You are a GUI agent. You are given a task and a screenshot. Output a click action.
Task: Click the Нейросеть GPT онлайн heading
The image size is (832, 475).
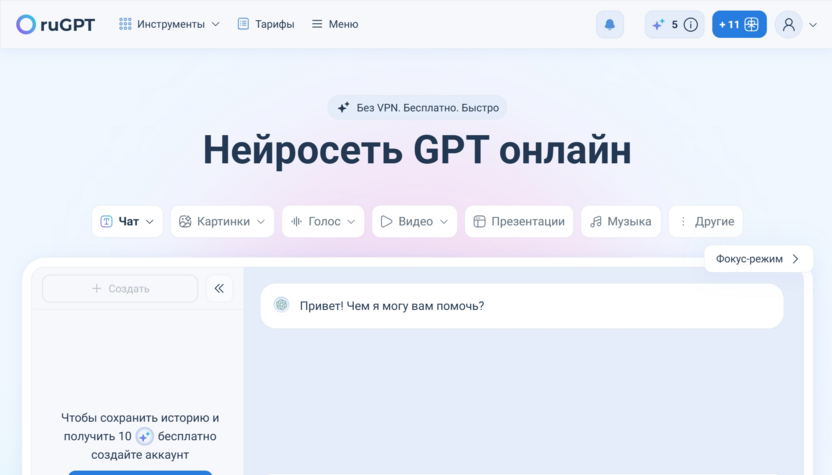coord(417,150)
